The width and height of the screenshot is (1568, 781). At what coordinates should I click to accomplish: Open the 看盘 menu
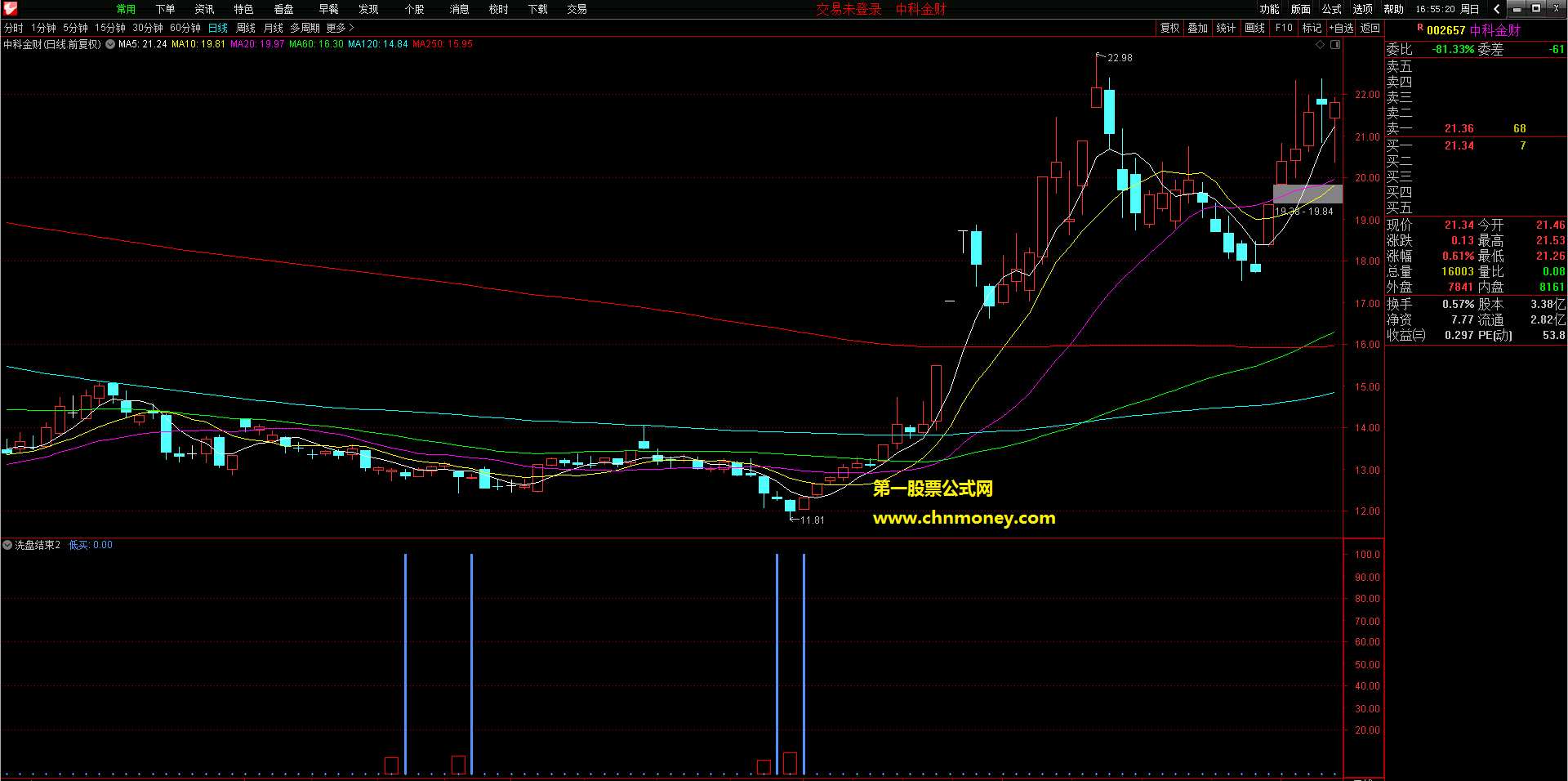coord(283,9)
